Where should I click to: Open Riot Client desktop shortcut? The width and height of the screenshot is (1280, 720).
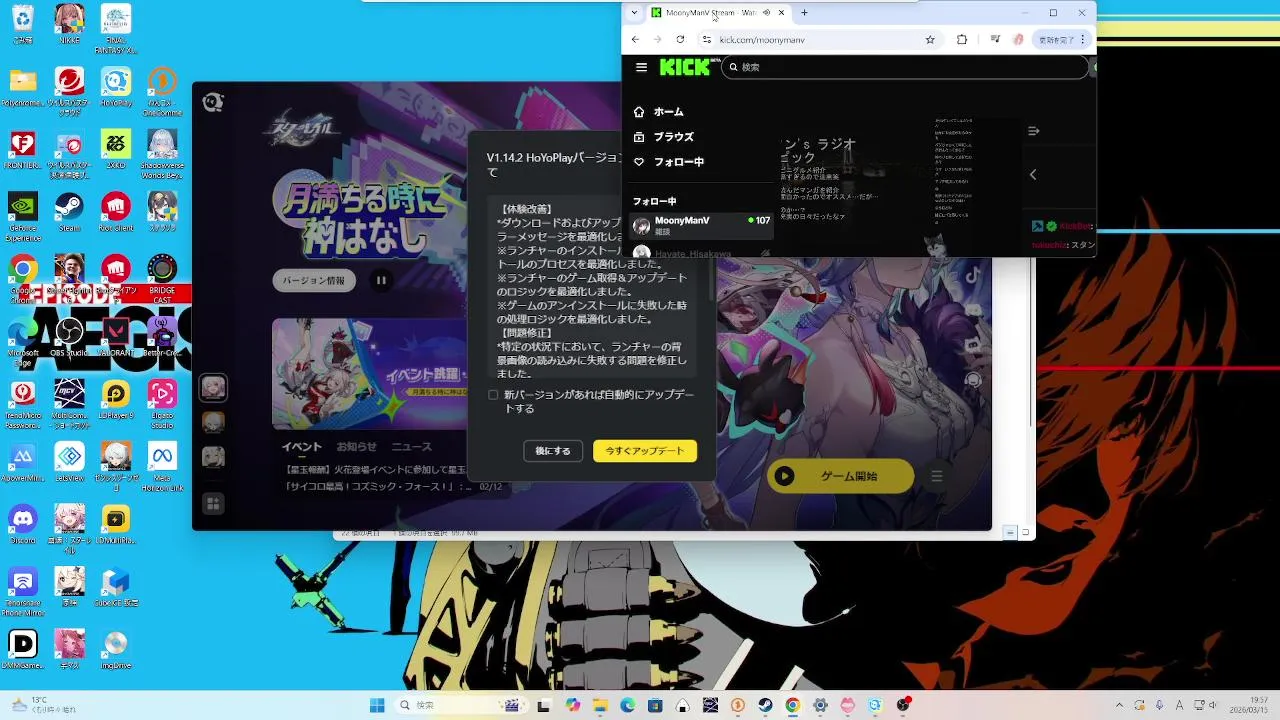(x=116, y=211)
